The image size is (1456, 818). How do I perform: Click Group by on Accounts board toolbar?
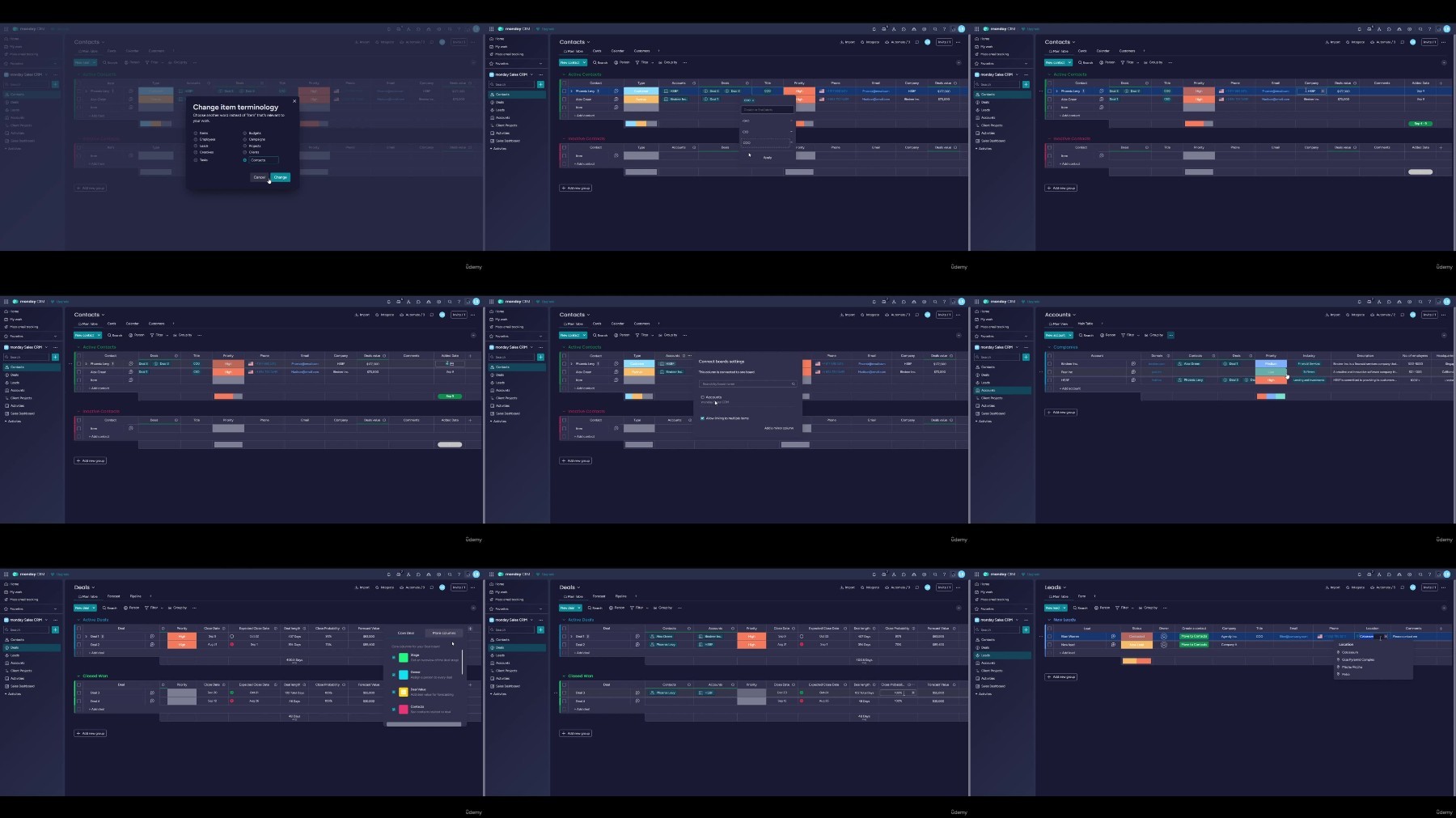pos(1154,335)
